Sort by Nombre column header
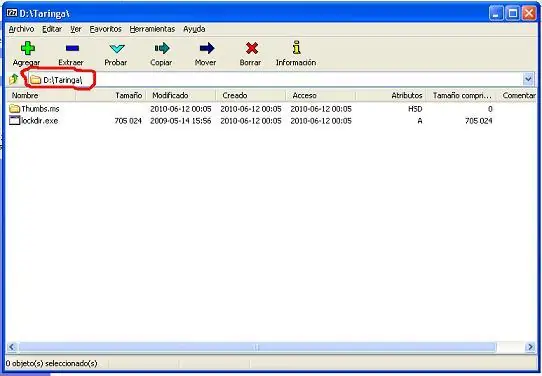Image resolution: width=542 pixels, height=376 pixels. pyautogui.click(x=41, y=95)
